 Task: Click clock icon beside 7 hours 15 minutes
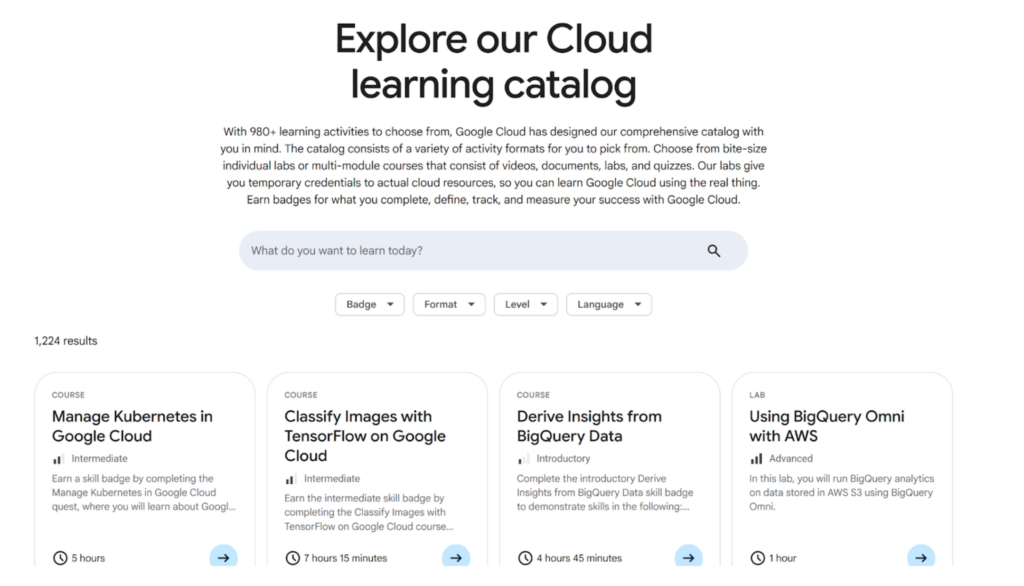293,558
